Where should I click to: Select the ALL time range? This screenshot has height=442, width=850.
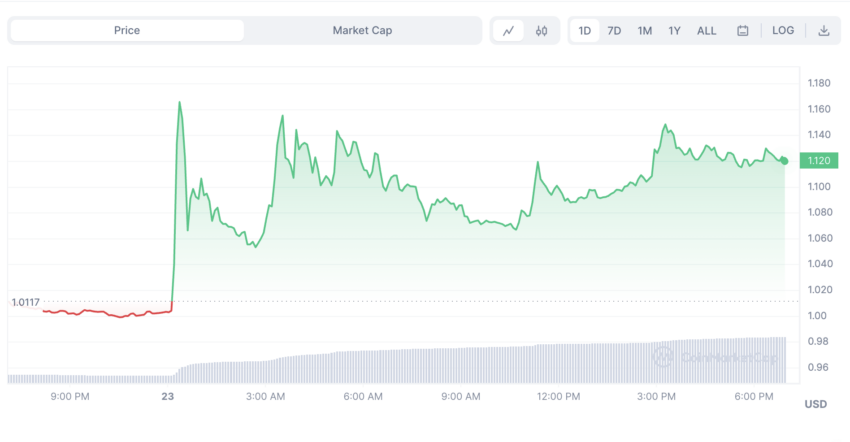point(706,31)
